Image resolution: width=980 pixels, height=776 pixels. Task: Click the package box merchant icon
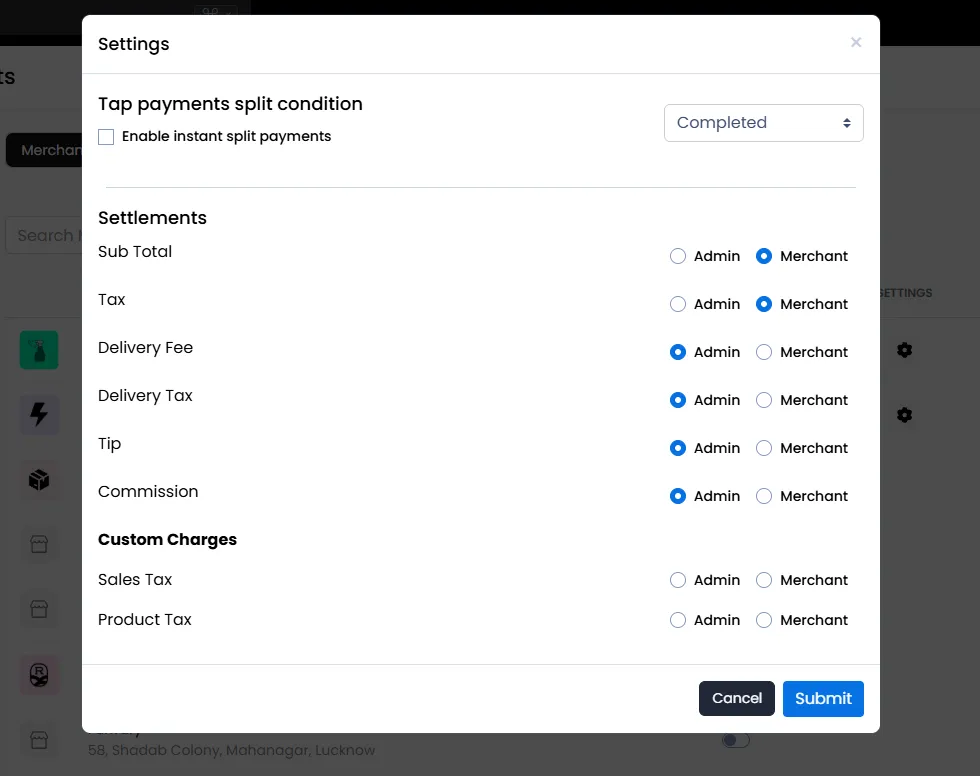(x=39, y=480)
